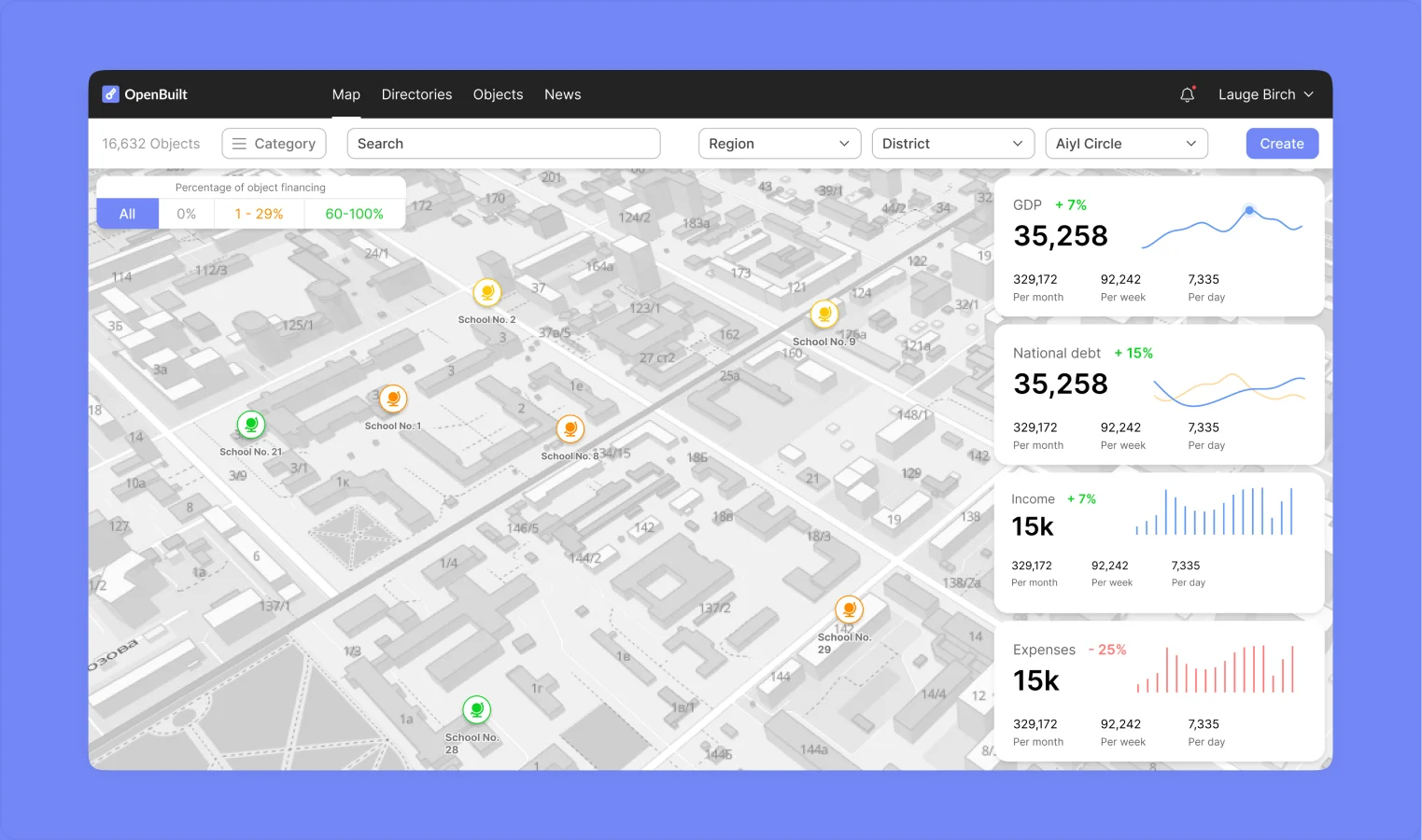Screen dimensions: 1422x840
Task: Open the School No. 1 orange marker
Action: 393,399
